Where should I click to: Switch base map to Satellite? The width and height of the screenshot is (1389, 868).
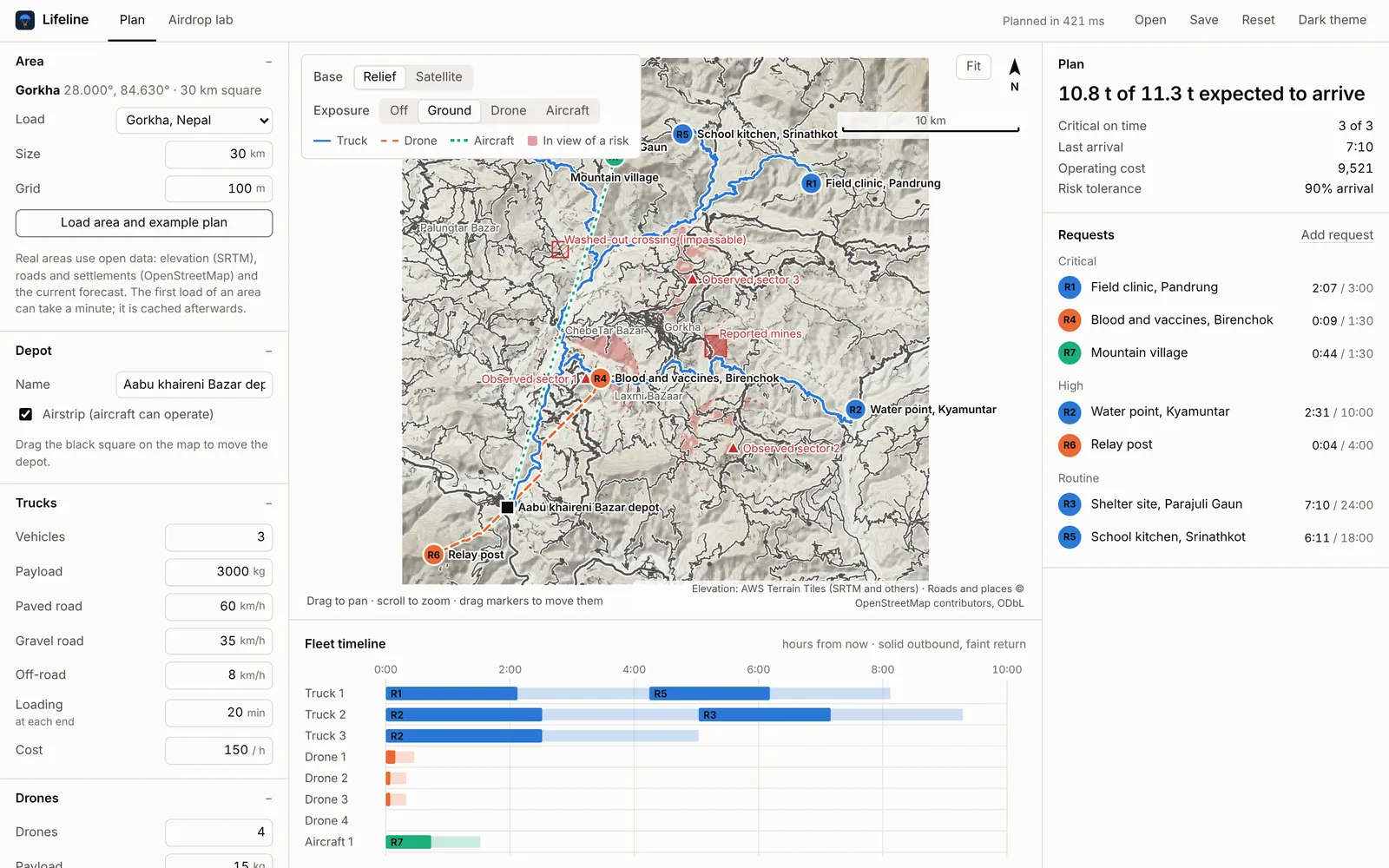tap(438, 76)
